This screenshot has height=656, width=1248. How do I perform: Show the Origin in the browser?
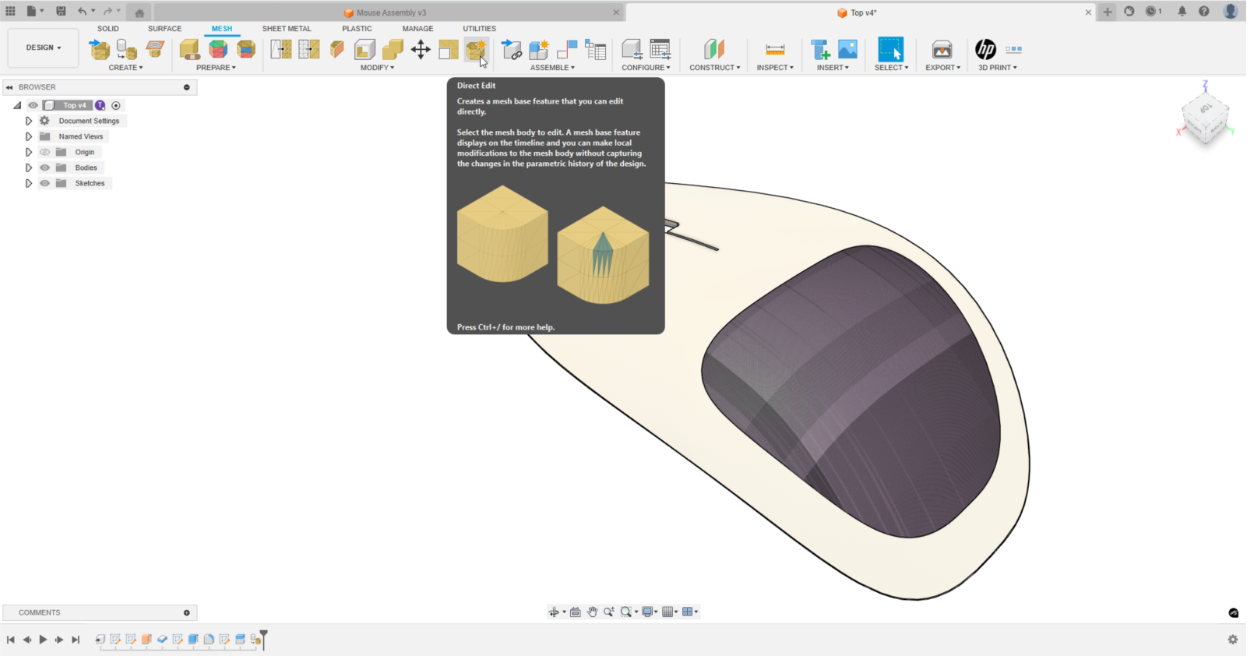(x=44, y=151)
